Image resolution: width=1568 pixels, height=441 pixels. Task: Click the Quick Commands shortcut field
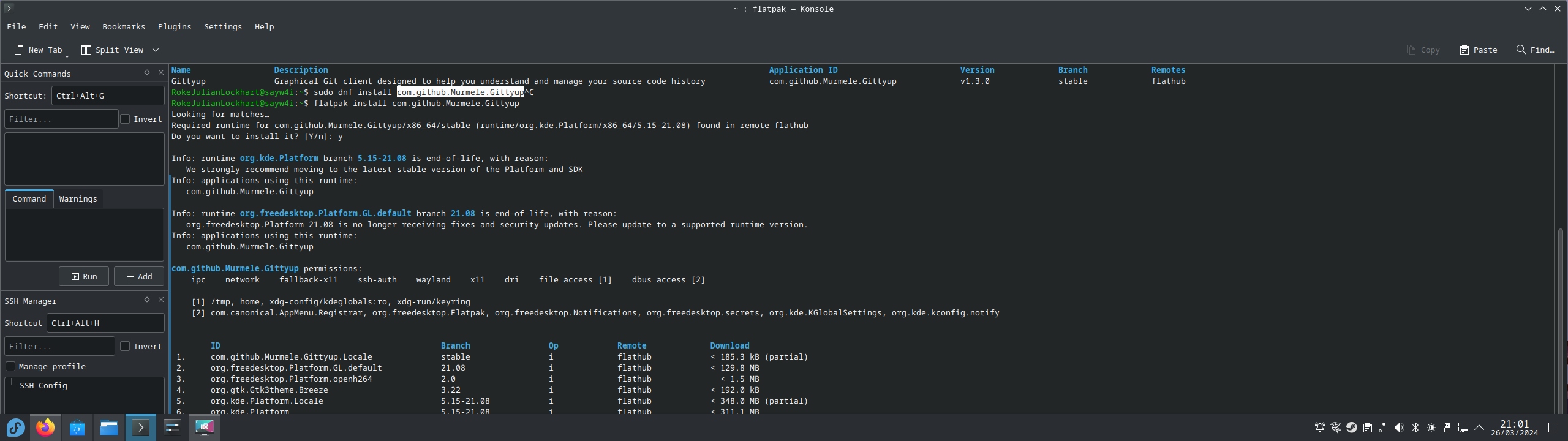(108, 96)
